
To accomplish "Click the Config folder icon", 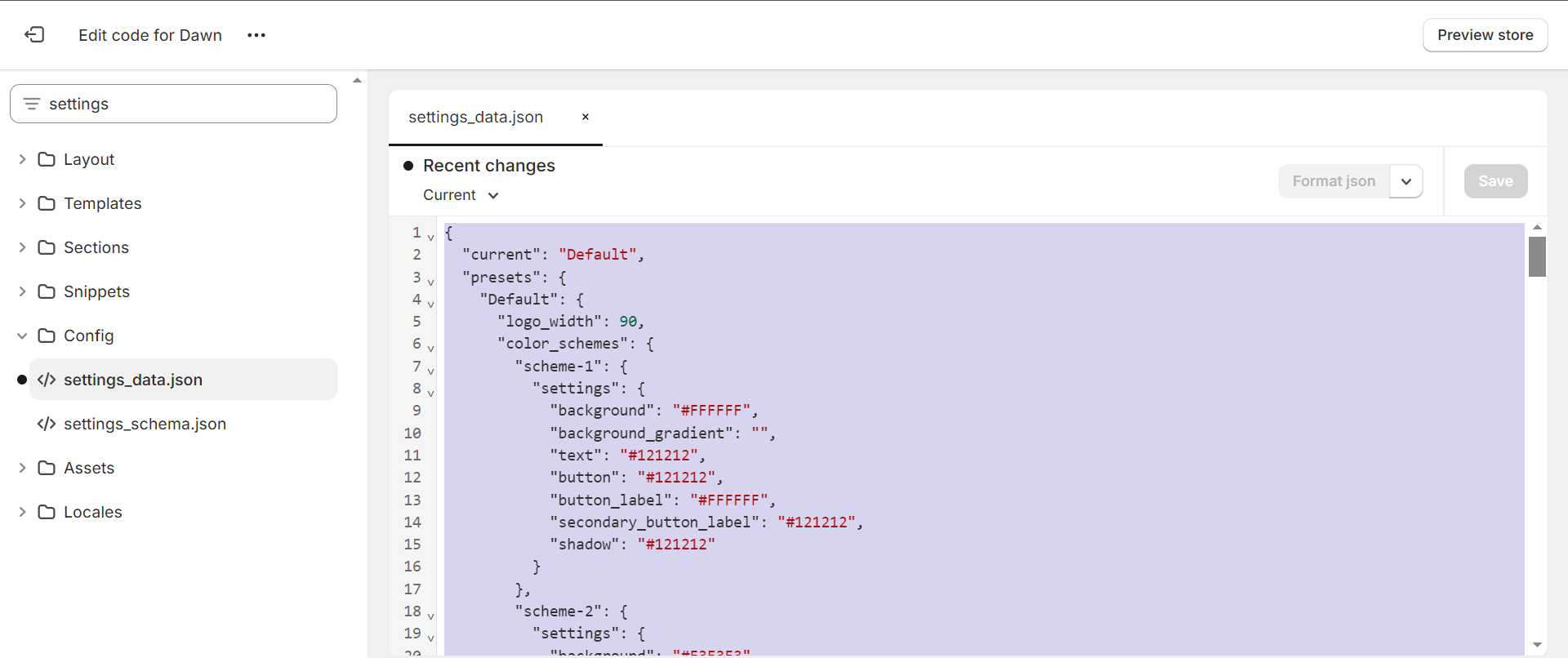I will click(x=47, y=336).
